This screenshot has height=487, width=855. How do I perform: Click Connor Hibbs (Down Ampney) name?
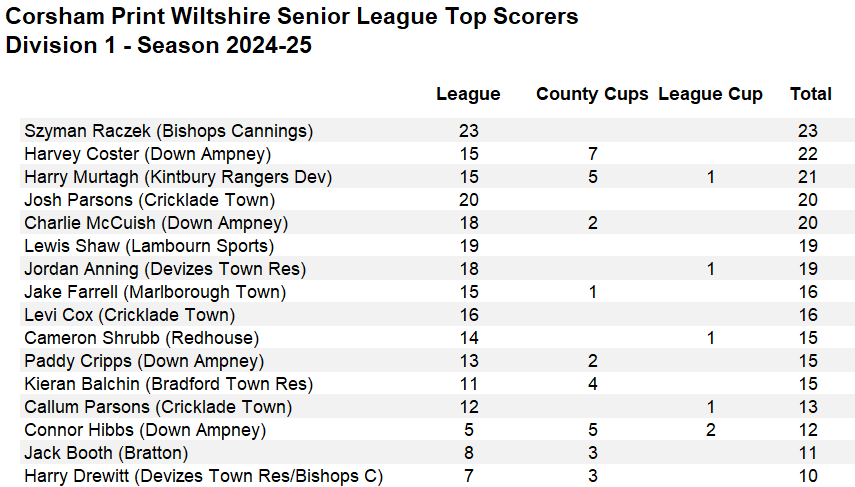pyautogui.click(x=145, y=430)
